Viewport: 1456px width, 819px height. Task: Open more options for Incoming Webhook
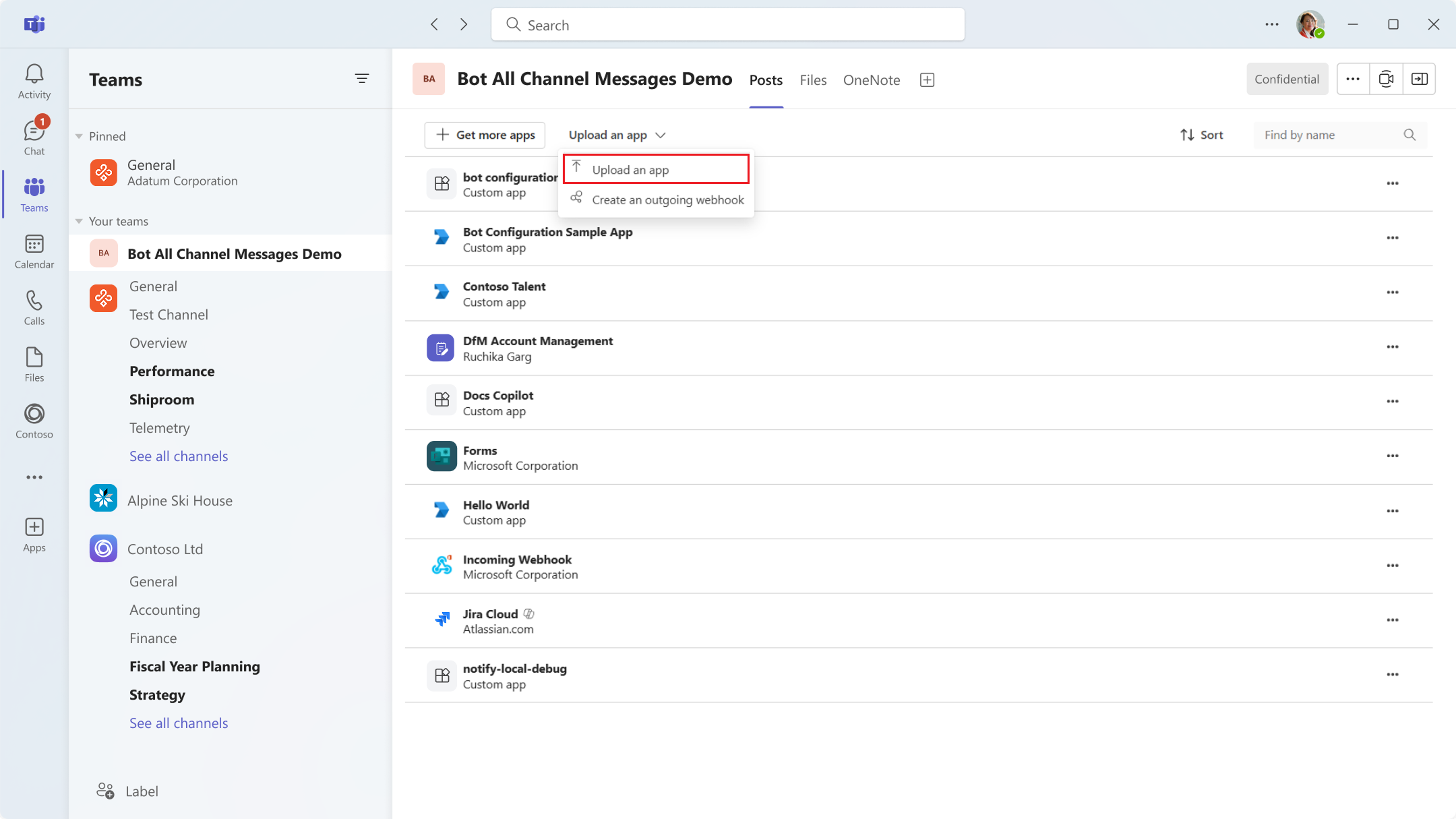[1393, 566]
